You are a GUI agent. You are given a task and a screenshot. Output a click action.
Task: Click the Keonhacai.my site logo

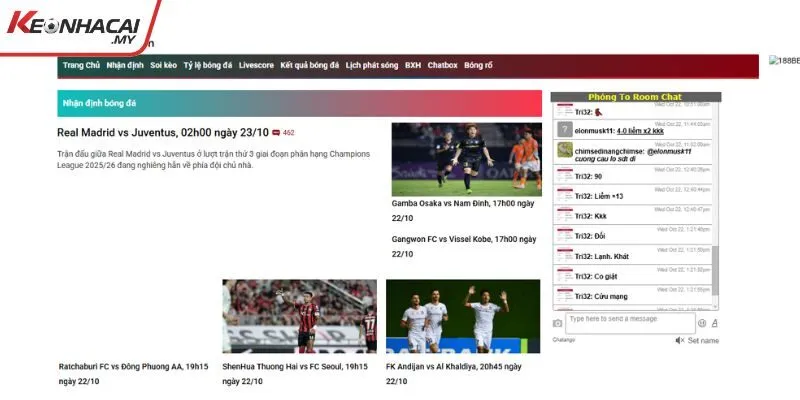click(x=75, y=27)
